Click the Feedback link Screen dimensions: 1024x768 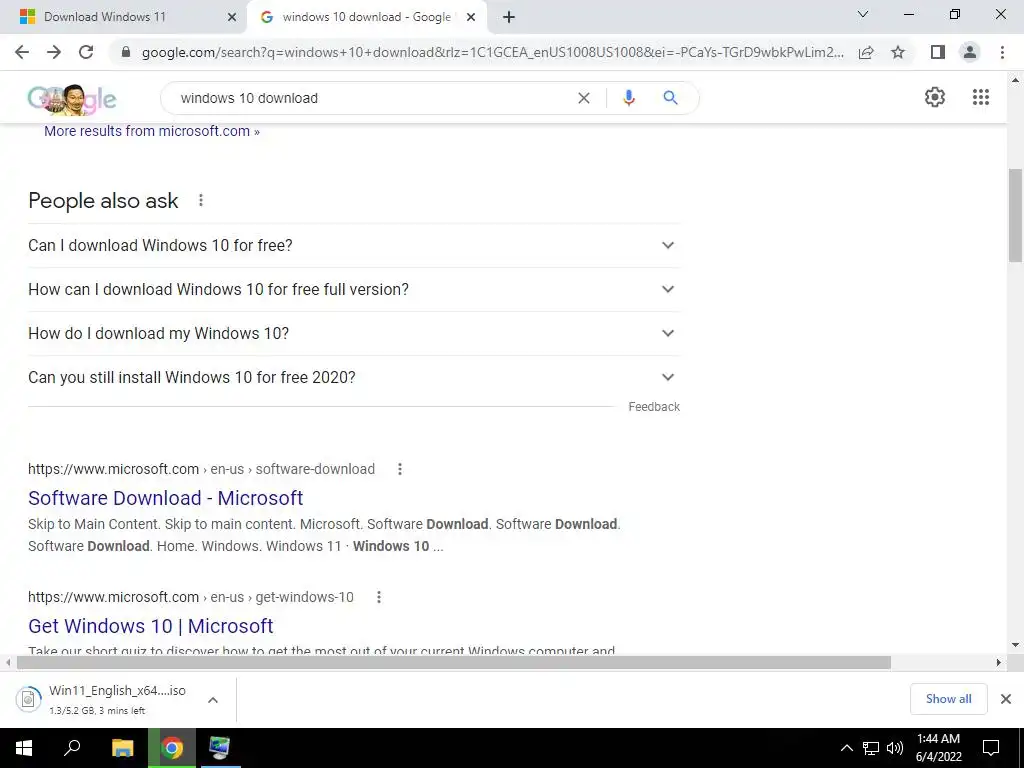pyautogui.click(x=654, y=407)
